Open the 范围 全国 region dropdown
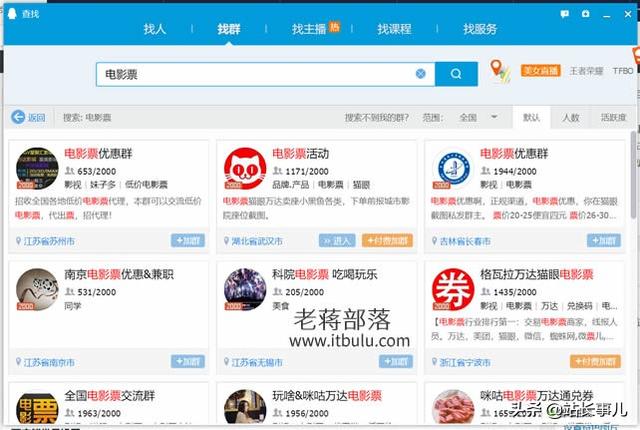Screen dimensions: 640x430 (x=478, y=117)
